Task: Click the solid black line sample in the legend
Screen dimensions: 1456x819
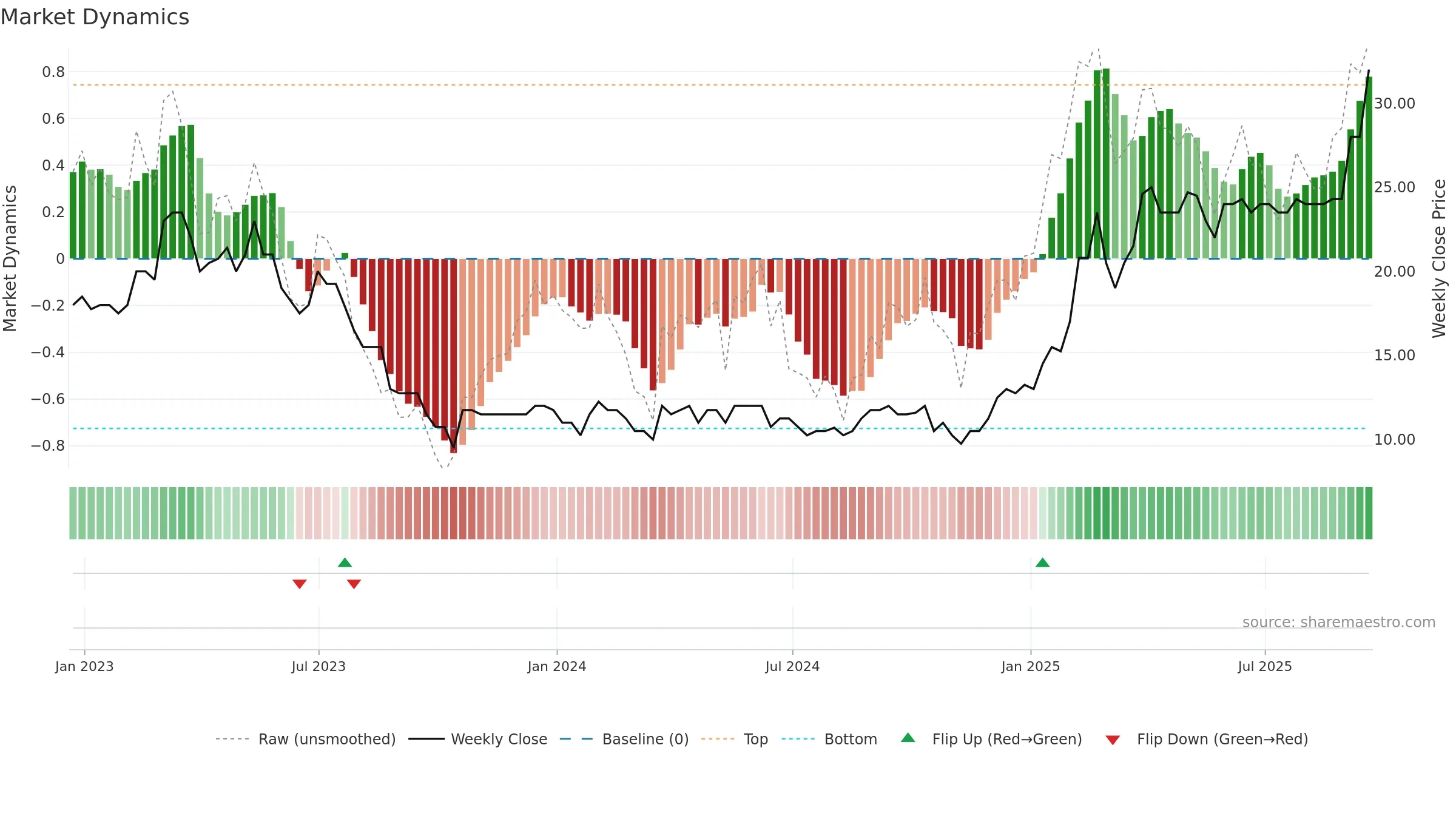Action: (x=426, y=739)
